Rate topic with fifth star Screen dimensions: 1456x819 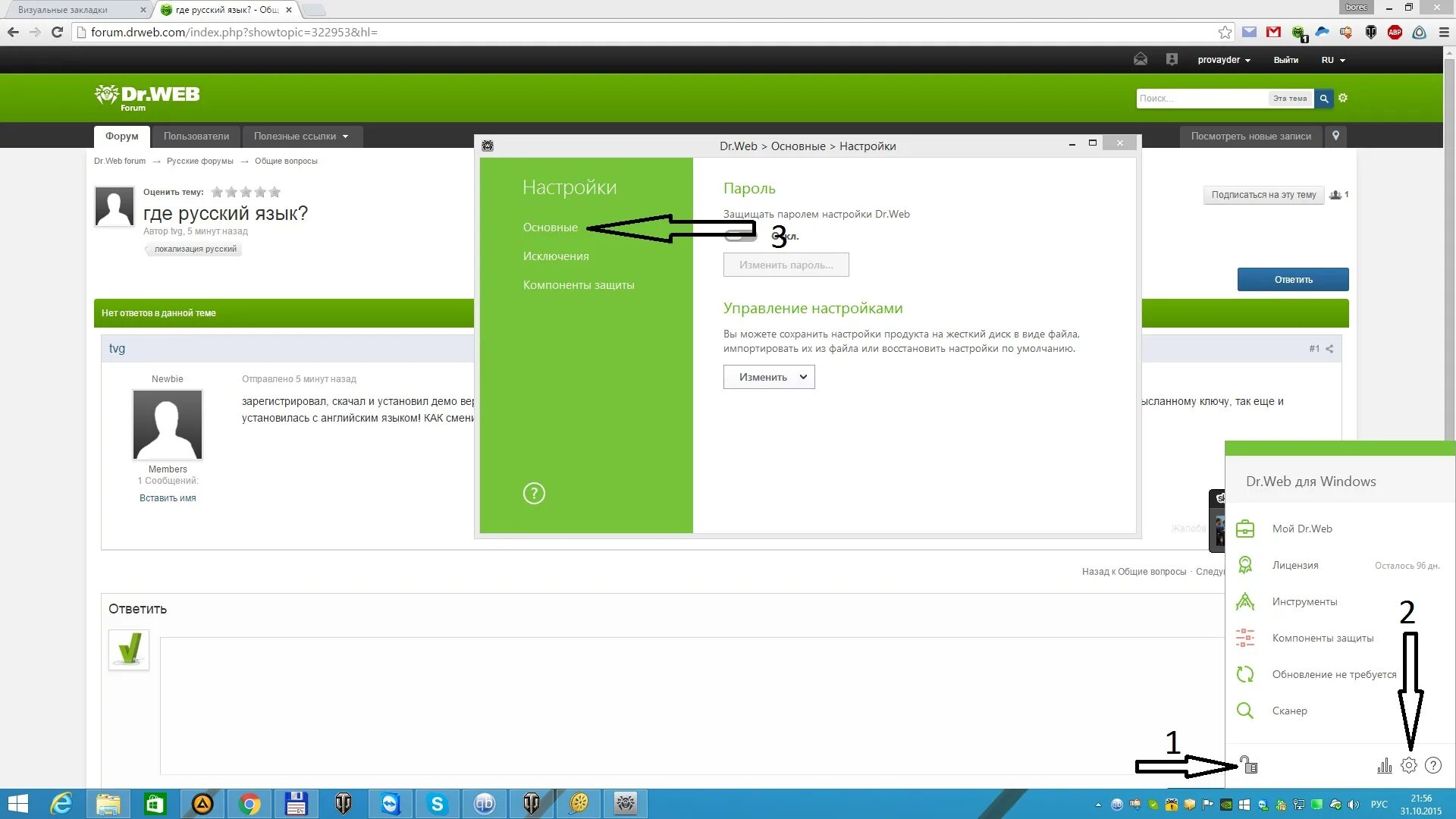[275, 192]
